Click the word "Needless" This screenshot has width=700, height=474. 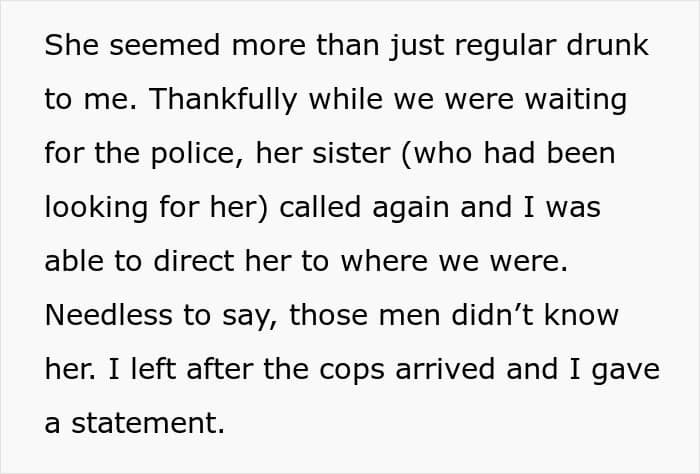pyautogui.click(x=108, y=315)
